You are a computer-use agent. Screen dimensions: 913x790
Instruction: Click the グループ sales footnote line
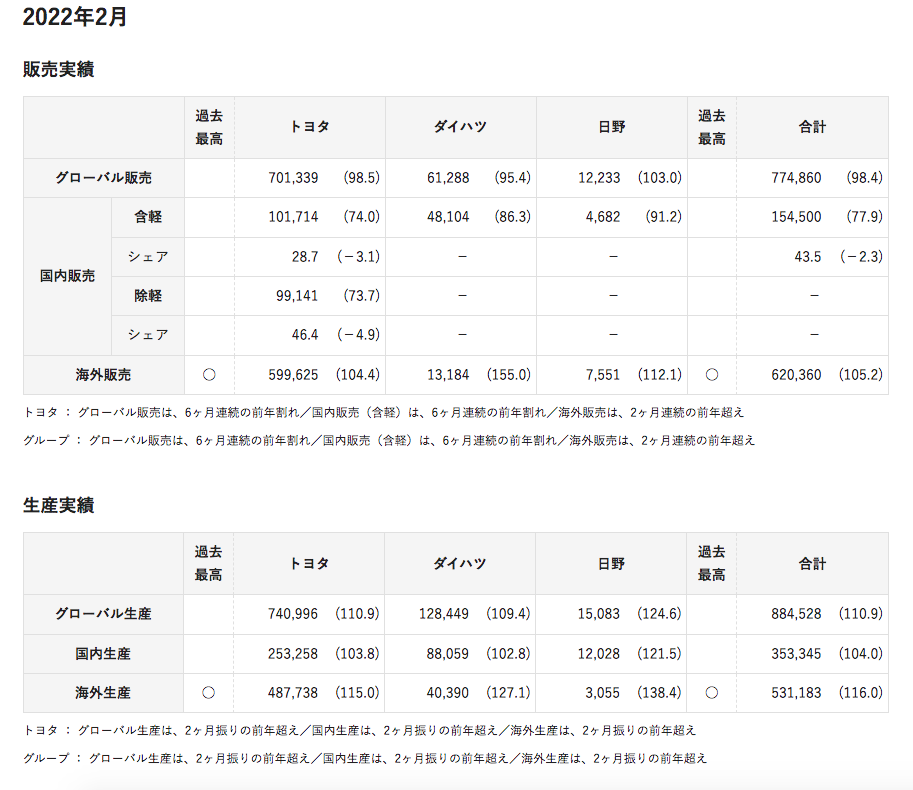(389, 441)
